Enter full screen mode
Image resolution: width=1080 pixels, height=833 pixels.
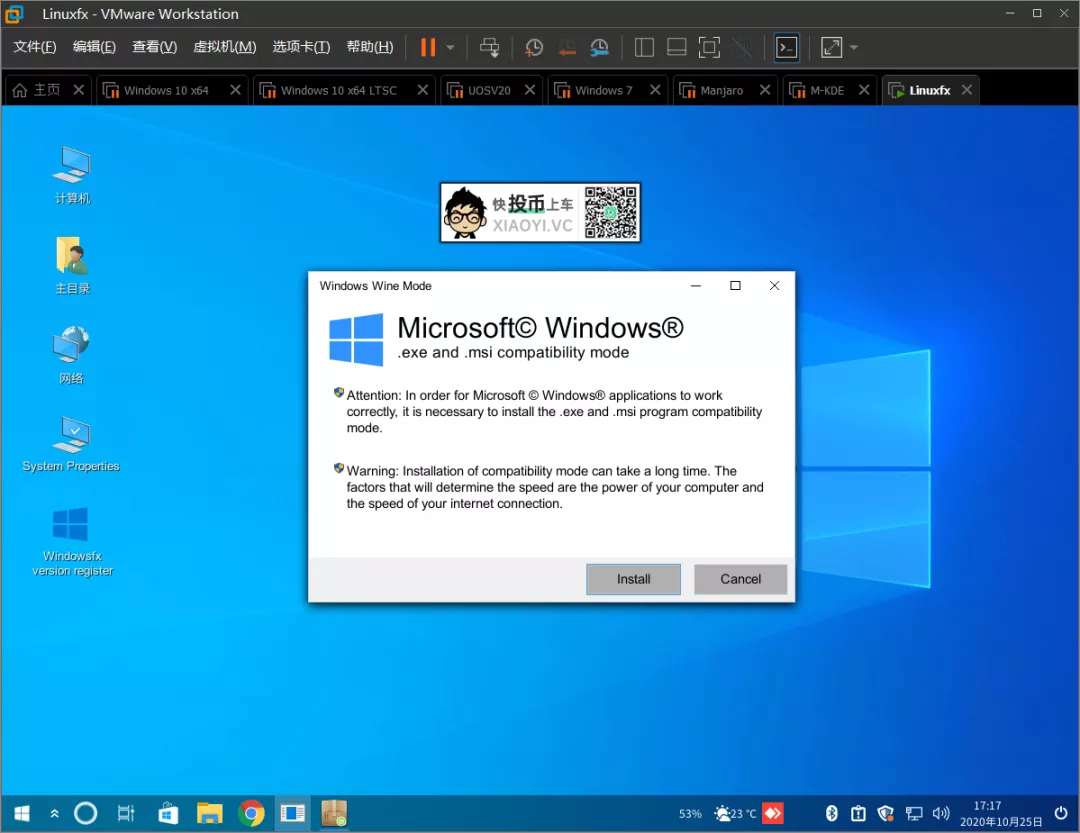coord(709,47)
